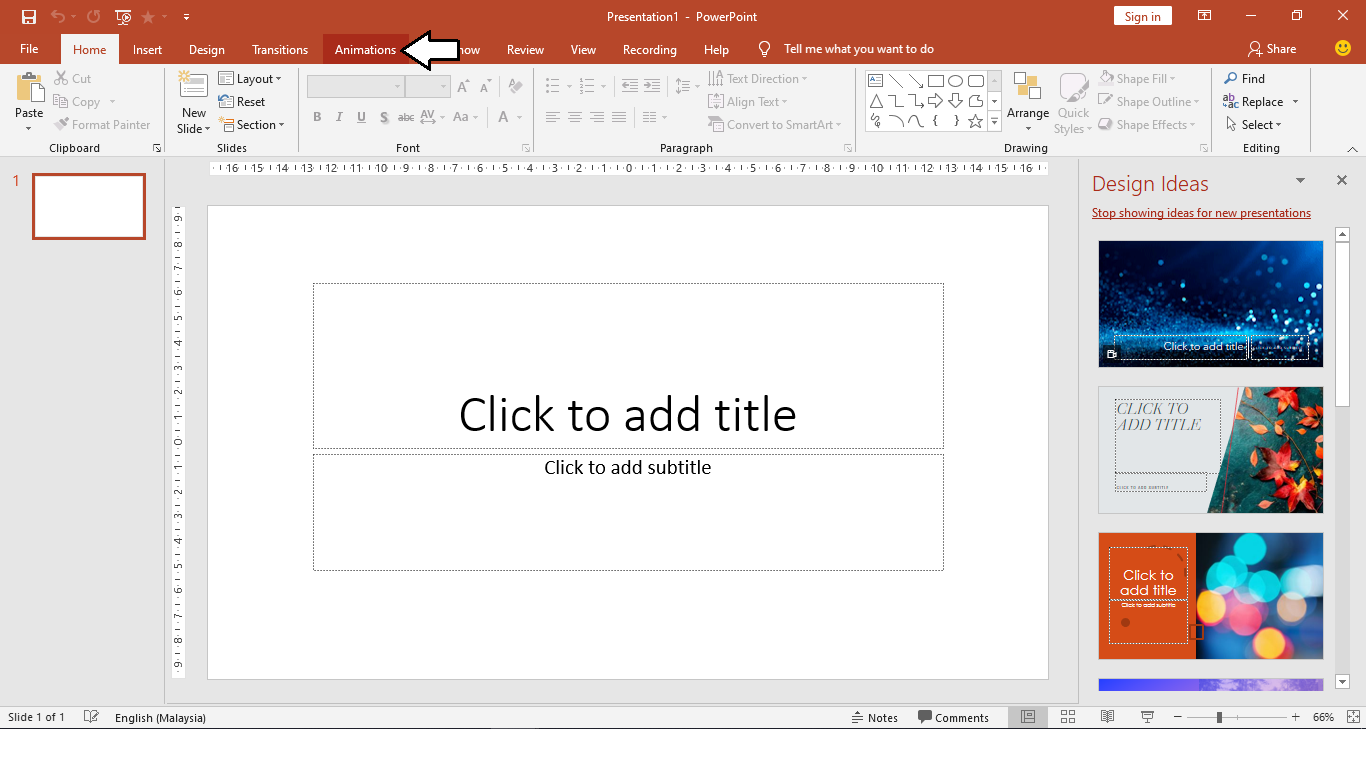Viewport: 1366px width, 768px height.
Task: Switch to Slide Sorter view
Action: [1067, 717]
